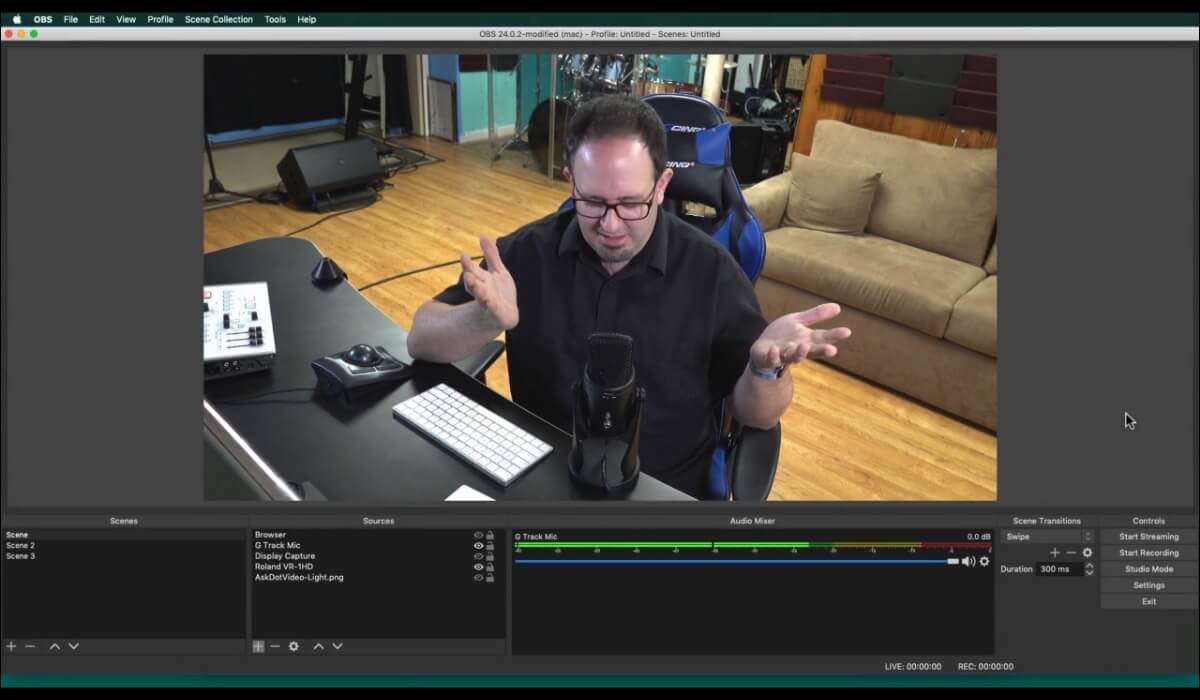Adjust G Track Mic volume slider
The height and width of the screenshot is (700, 1200).
point(736,561)
